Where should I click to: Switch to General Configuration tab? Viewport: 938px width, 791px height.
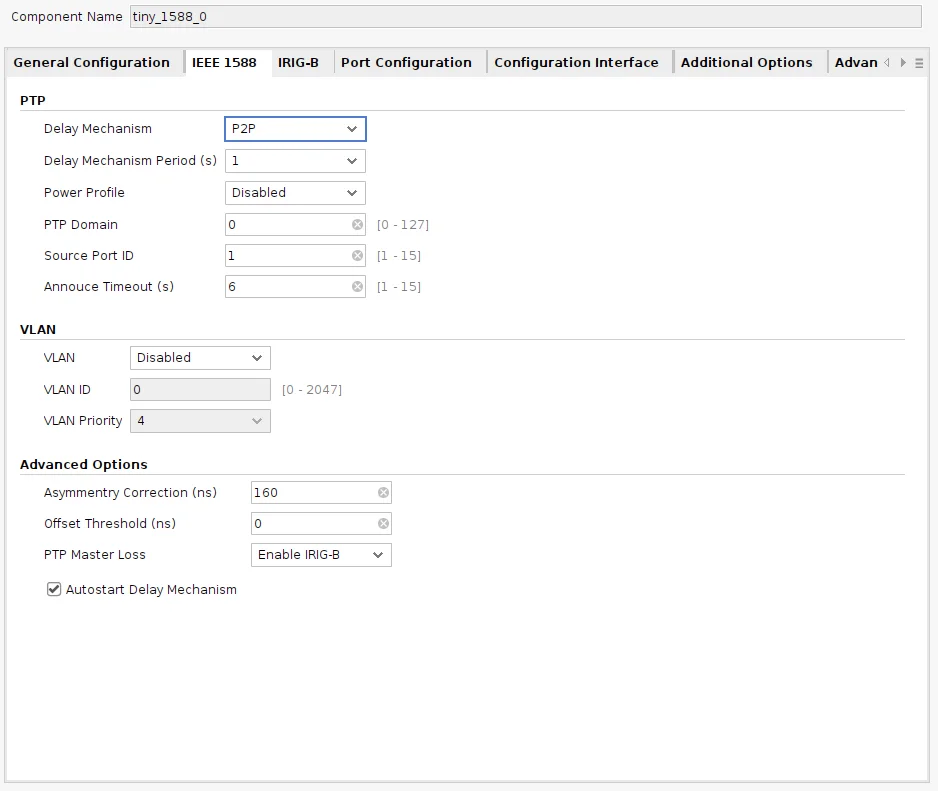92,62
